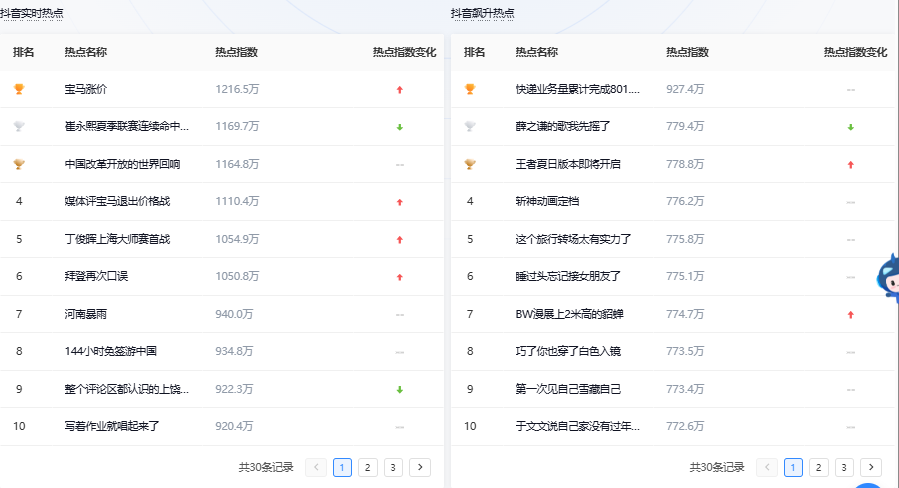Open the 王者夏日版本即将开启 topic
The height and width of the screenshot is (488, 899).
pos(568,164)
